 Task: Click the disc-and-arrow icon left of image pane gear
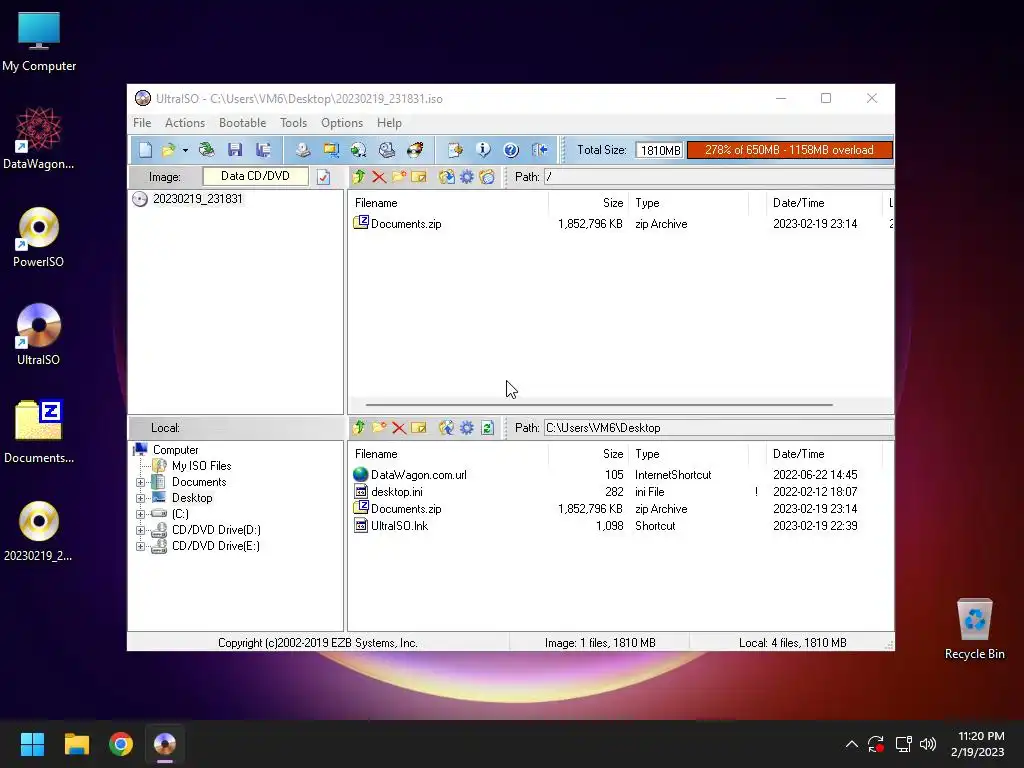point(447,177)
